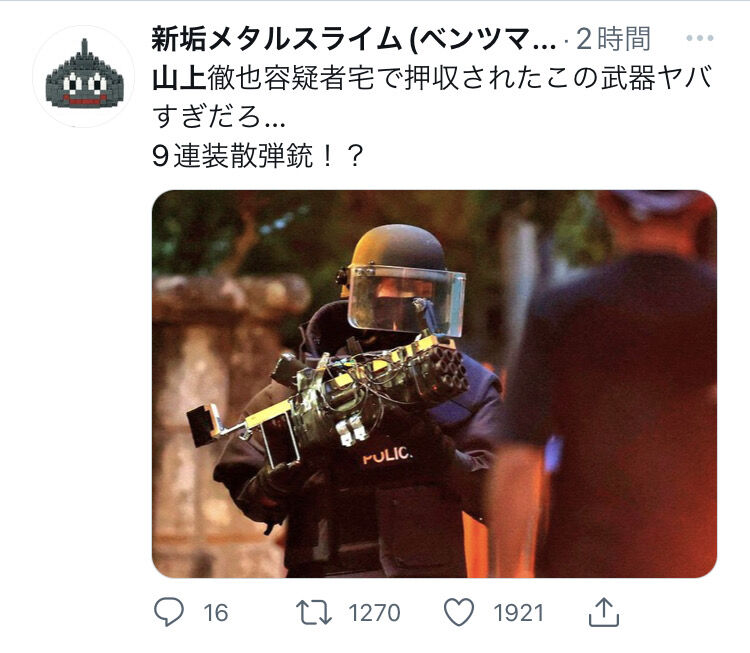Click the tweet line すぎだろ…
The image size is (750, 653).
pos(219,117)
